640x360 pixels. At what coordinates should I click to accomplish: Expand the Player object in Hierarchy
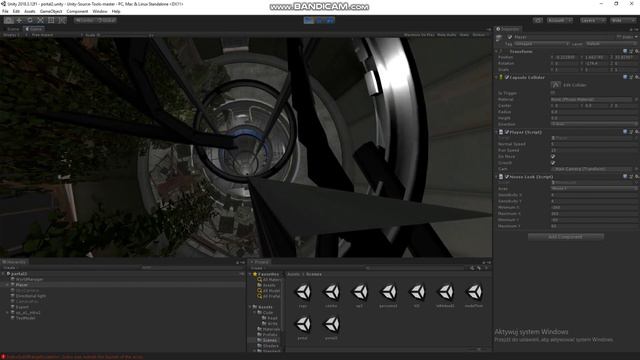click(7, 285)
